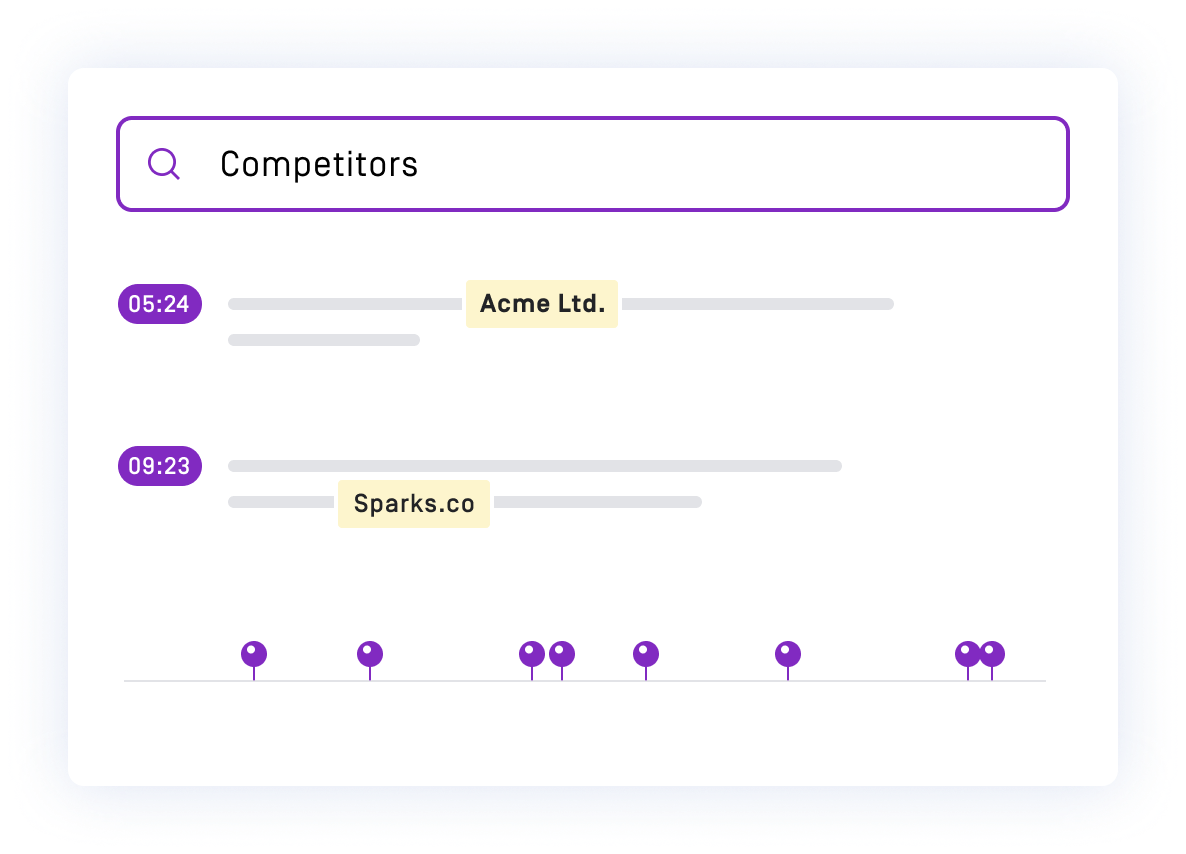
Task: Click the fourth timeline pin marker
Action: click(x=562, y=660)
